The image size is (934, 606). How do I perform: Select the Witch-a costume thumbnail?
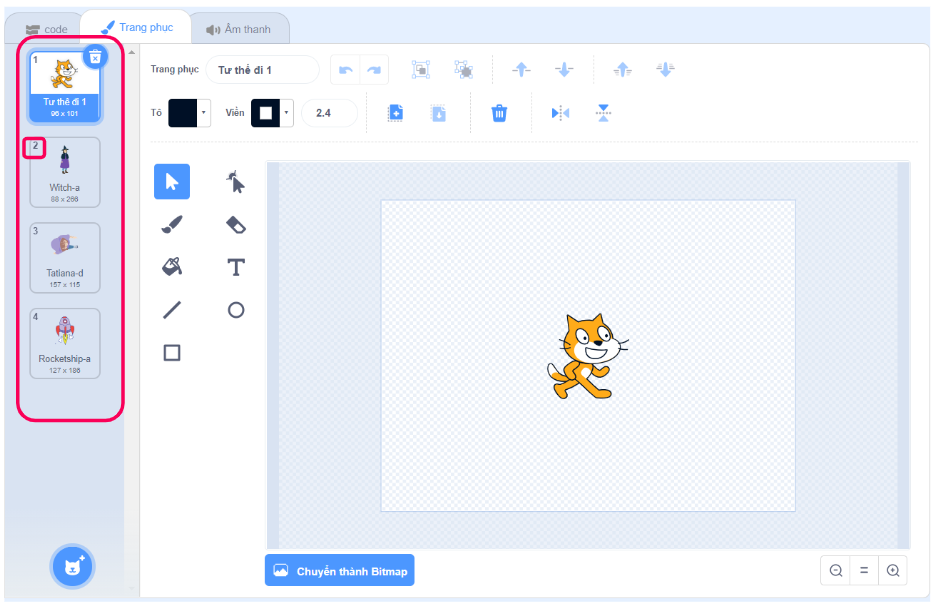(65, 173)
